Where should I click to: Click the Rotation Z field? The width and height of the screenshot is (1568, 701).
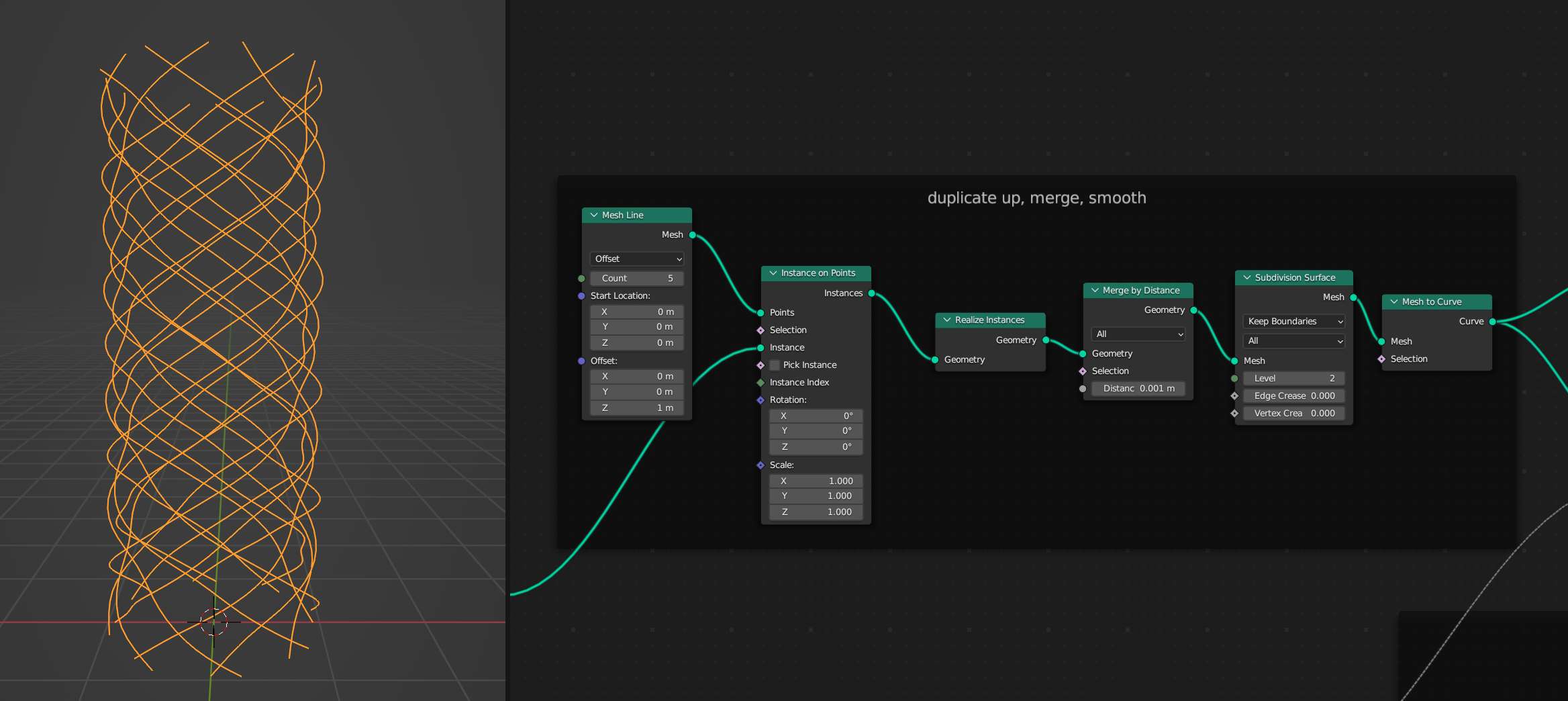[816, 447]
